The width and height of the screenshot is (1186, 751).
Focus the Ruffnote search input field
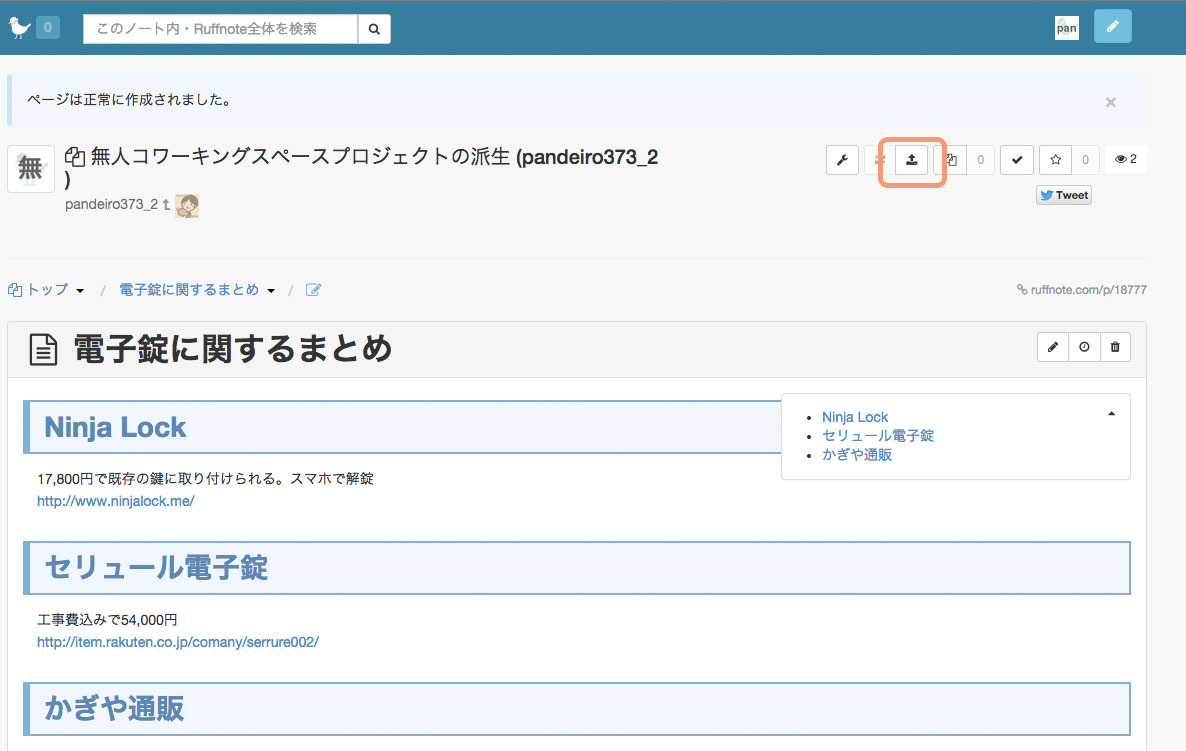click(x=220, y=29)
